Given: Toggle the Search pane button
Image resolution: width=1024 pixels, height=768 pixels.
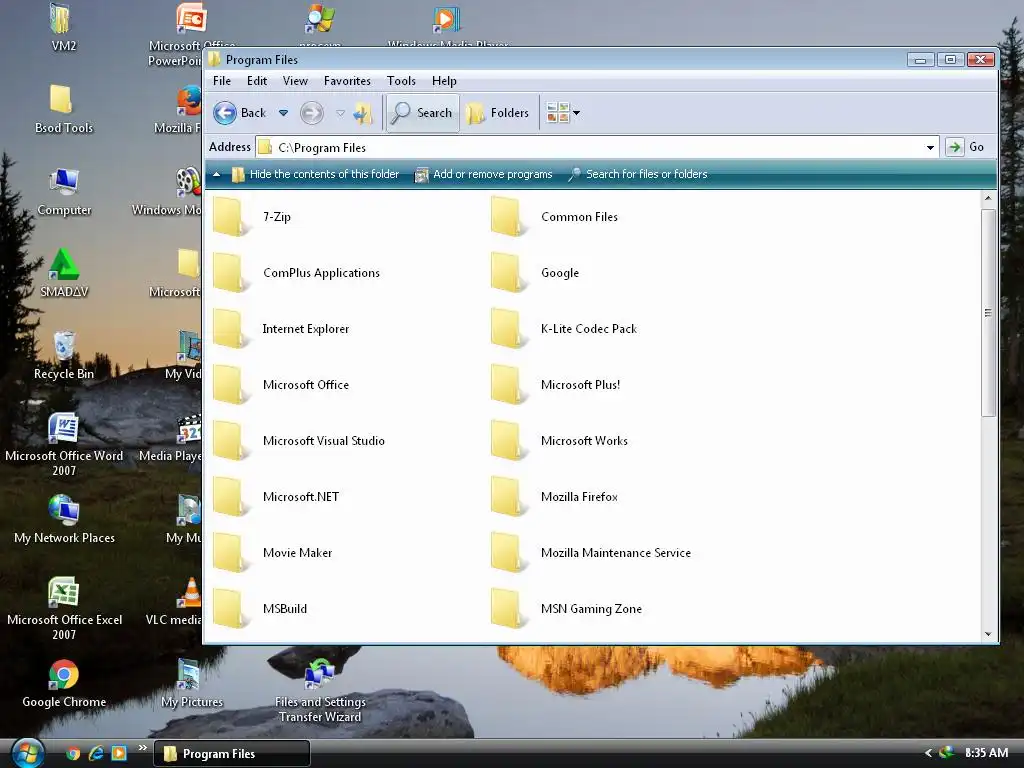Looking at the screenshot, I should click(423, 113).
